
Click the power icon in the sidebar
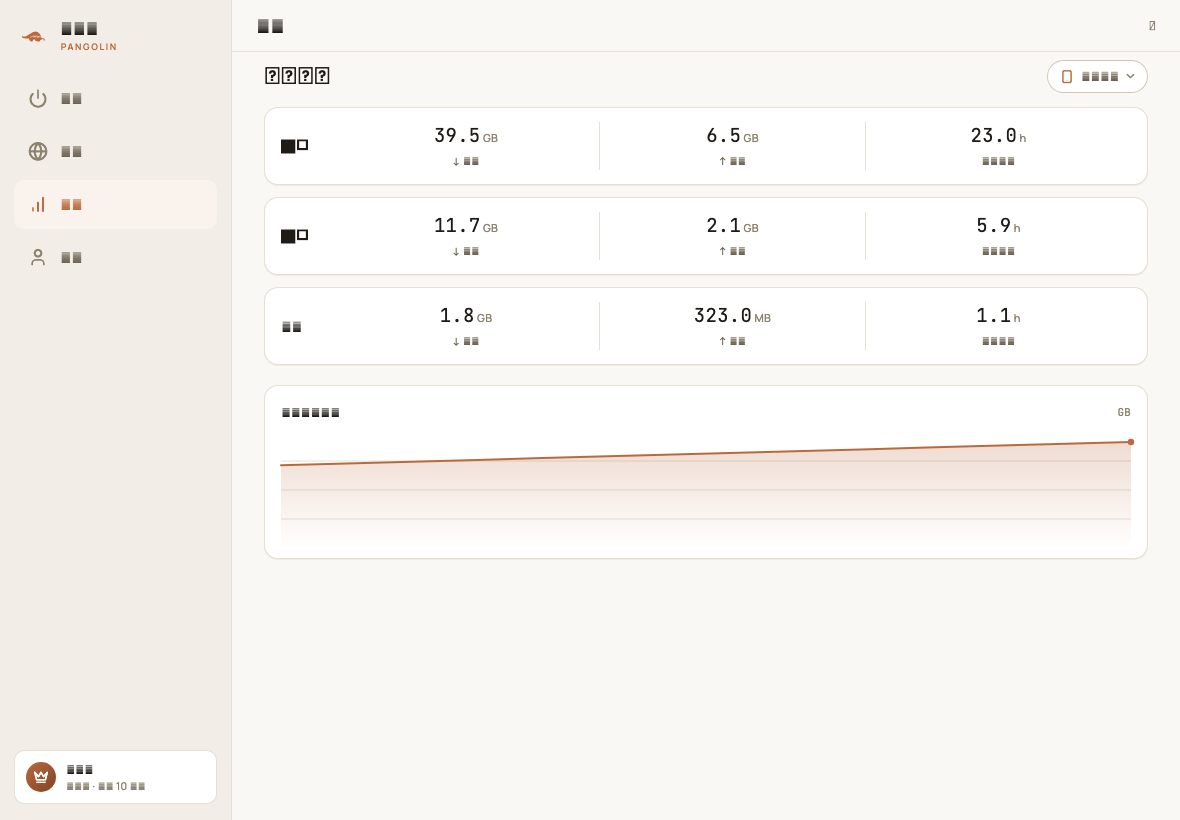(38, 99)
